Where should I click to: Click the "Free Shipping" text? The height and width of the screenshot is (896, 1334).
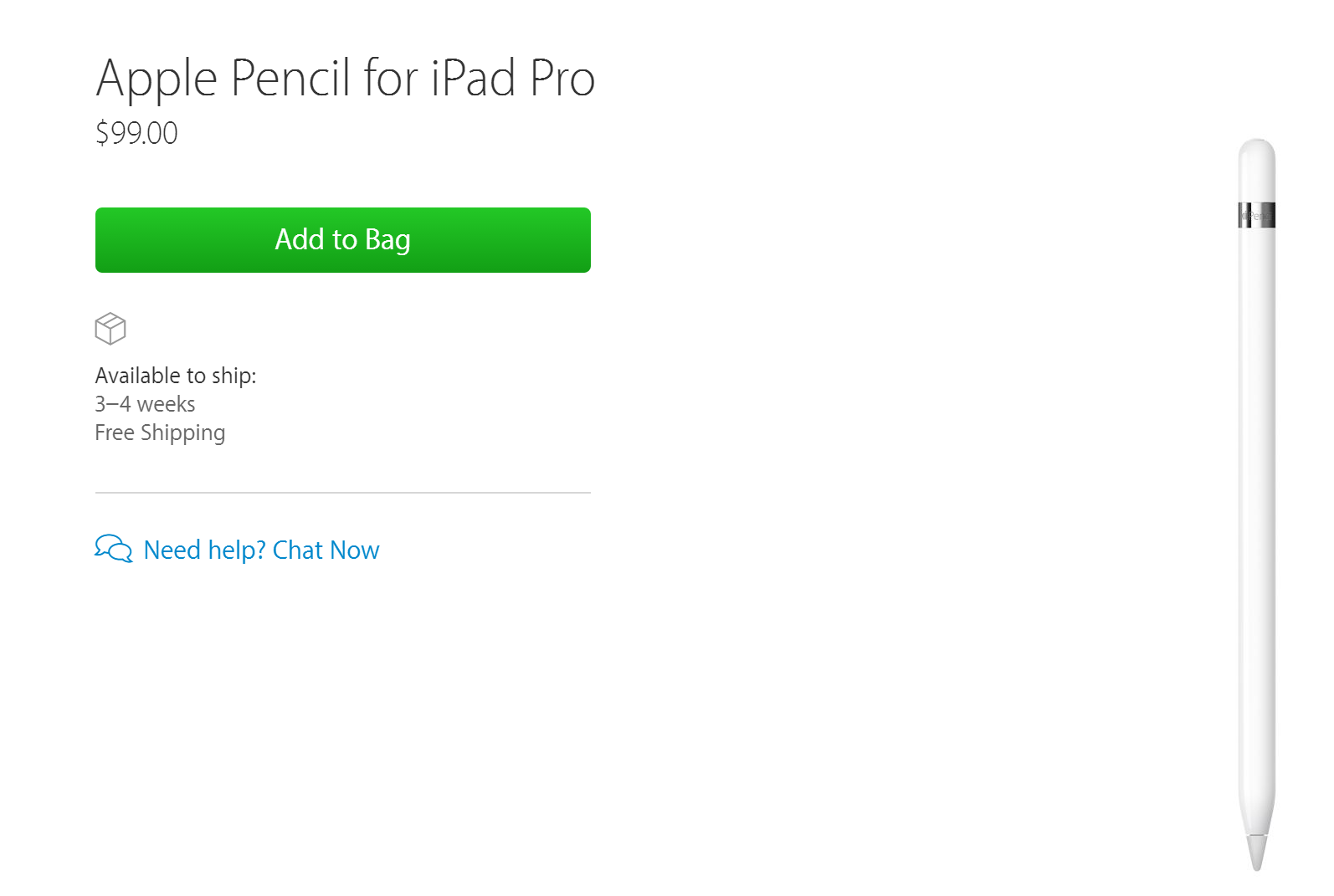[160, 433]
